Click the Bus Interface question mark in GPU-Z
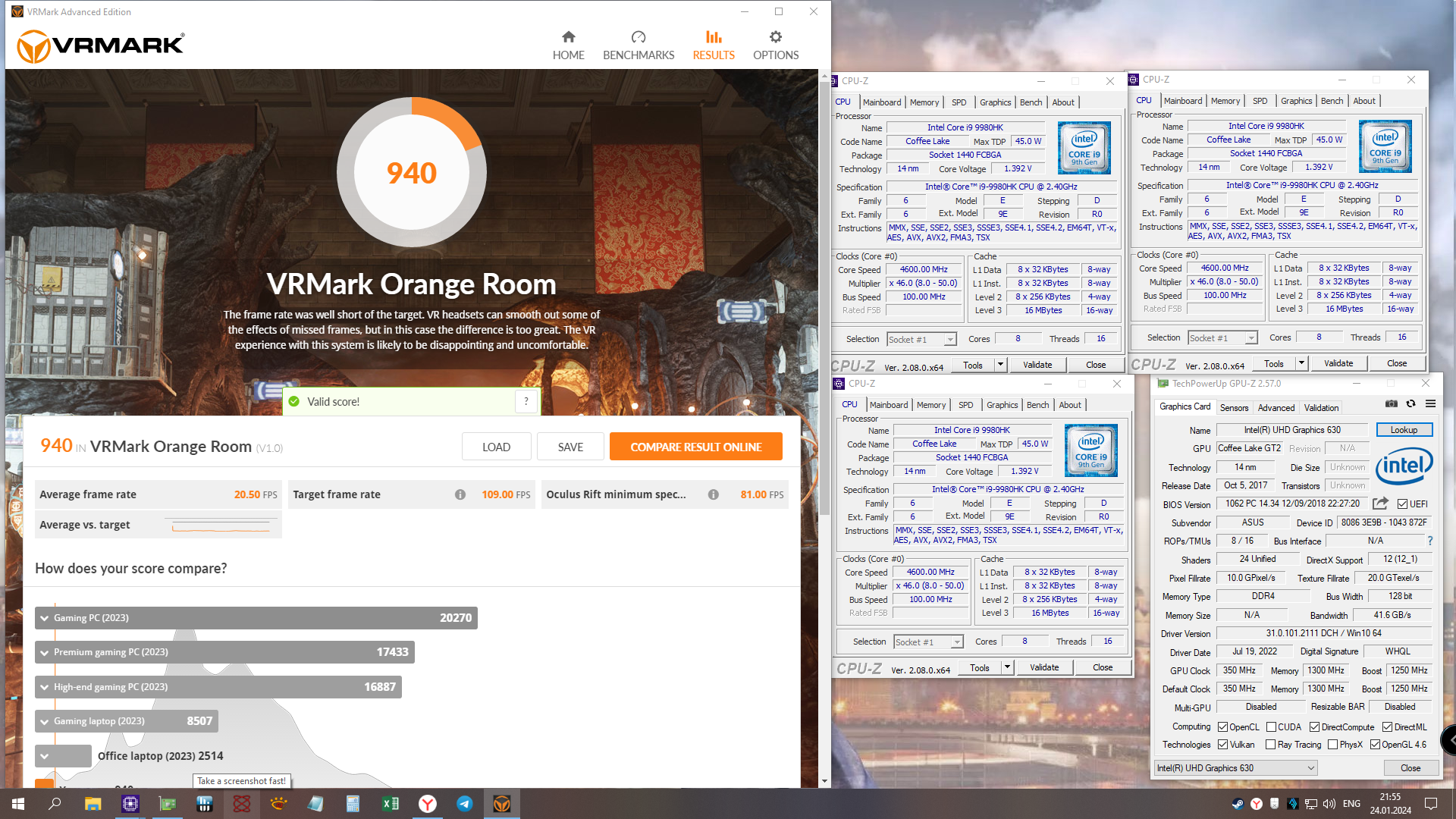 tap(1430, 541)
